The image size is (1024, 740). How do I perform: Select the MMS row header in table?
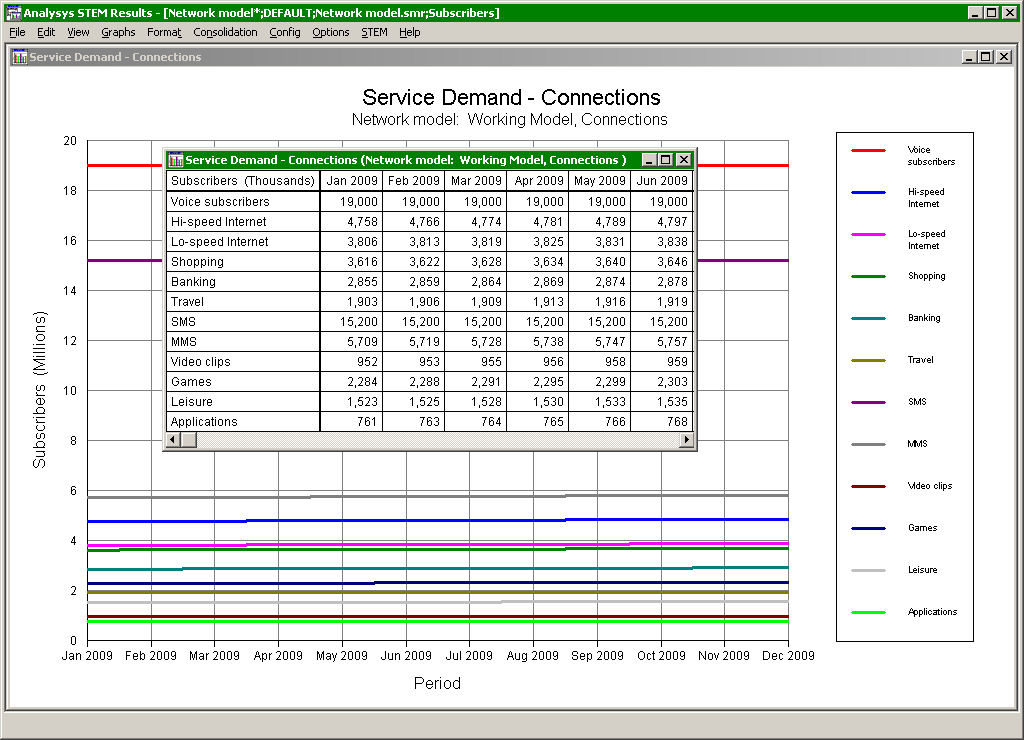243,342
